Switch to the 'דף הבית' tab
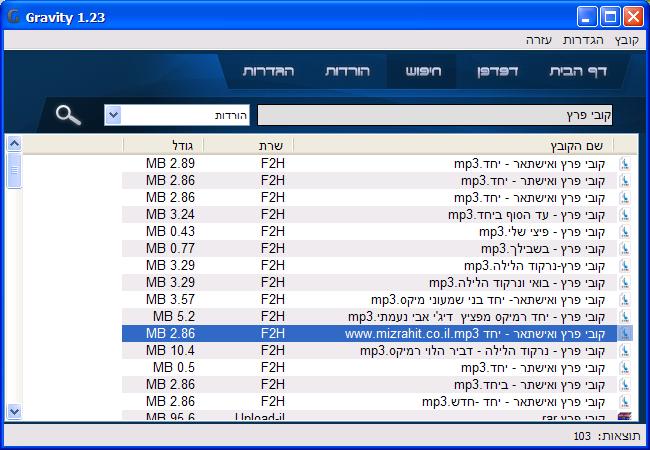The image size is (650, 450). pos(578,71)
